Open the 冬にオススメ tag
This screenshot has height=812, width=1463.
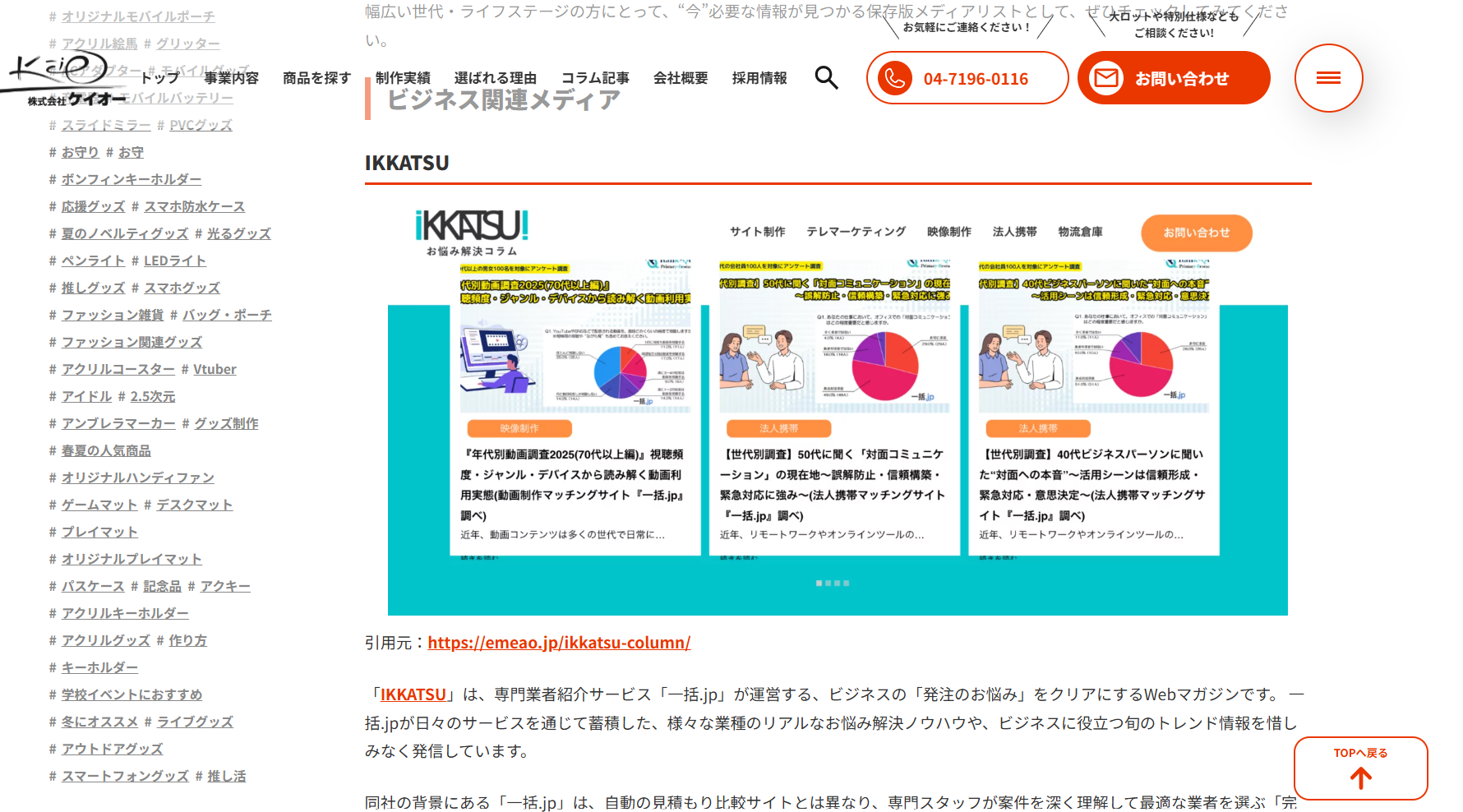coord(99,722)
